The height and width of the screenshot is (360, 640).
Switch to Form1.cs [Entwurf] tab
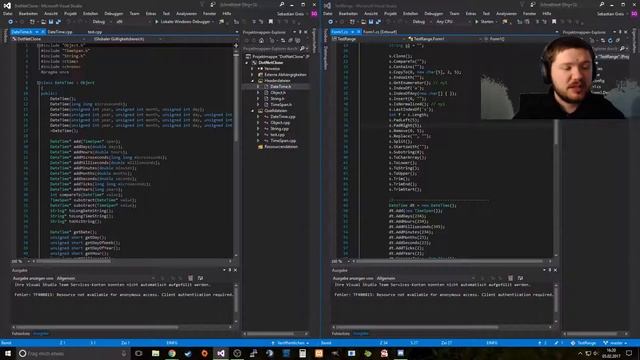[380, 32]
